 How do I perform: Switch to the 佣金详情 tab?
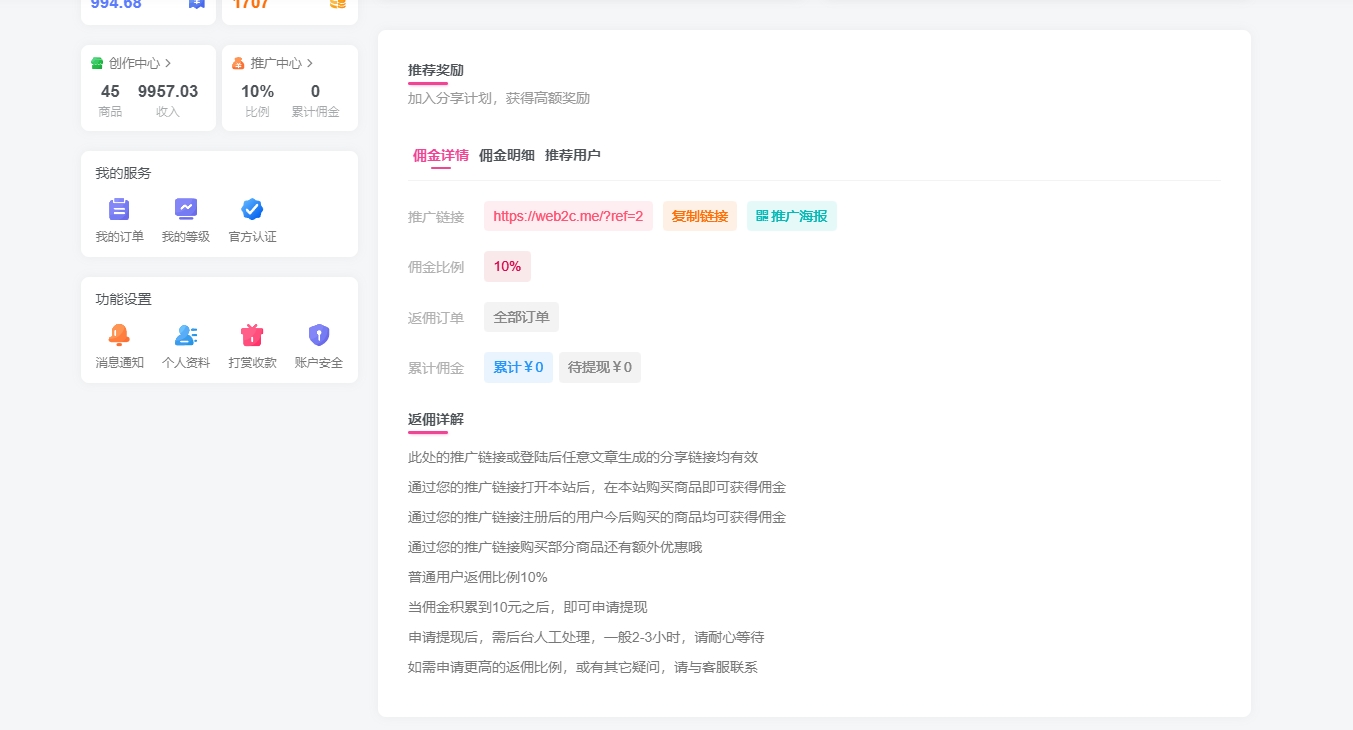tap(441, 155)
